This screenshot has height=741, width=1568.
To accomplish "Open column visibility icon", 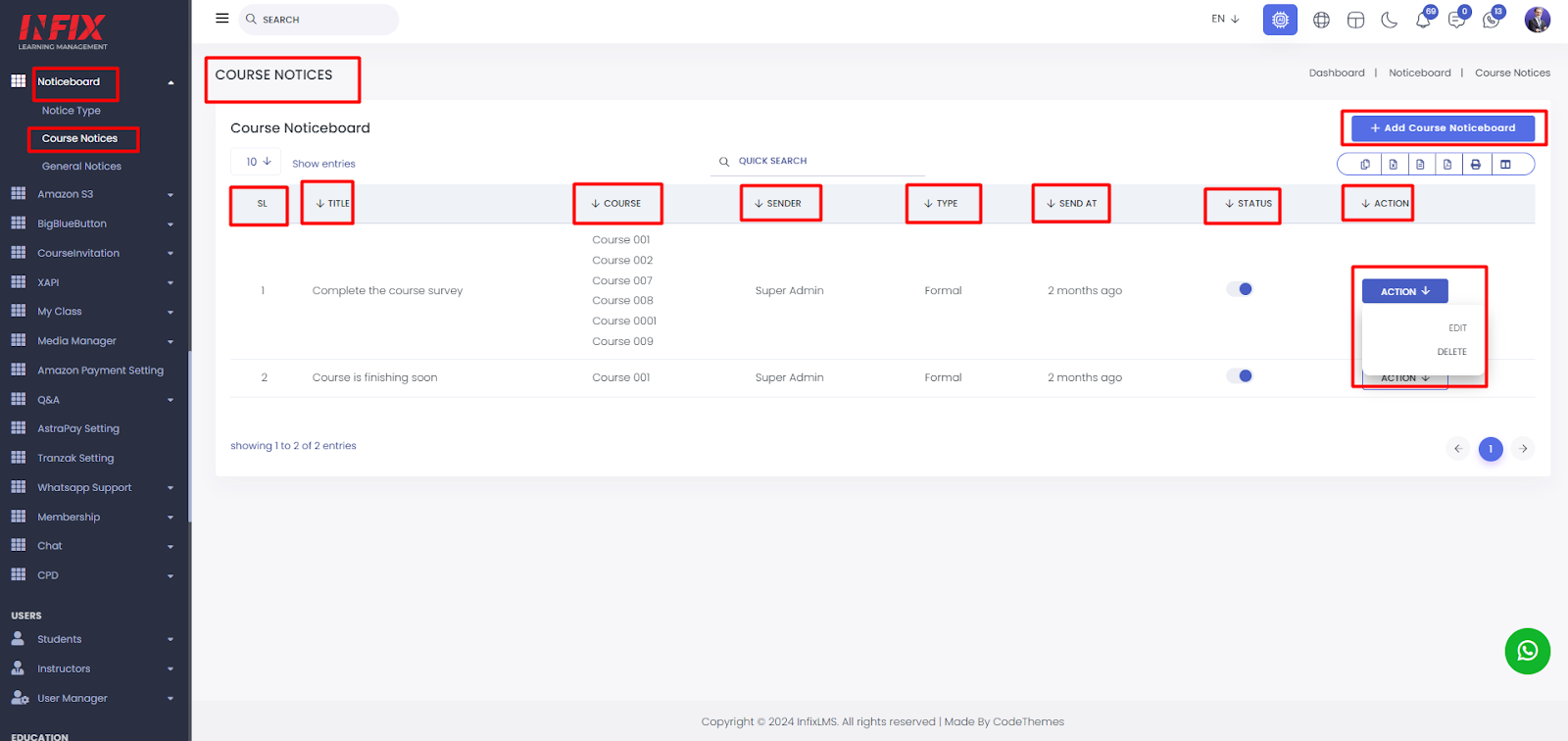I will pyautogui.click(x=1505, y=165).
